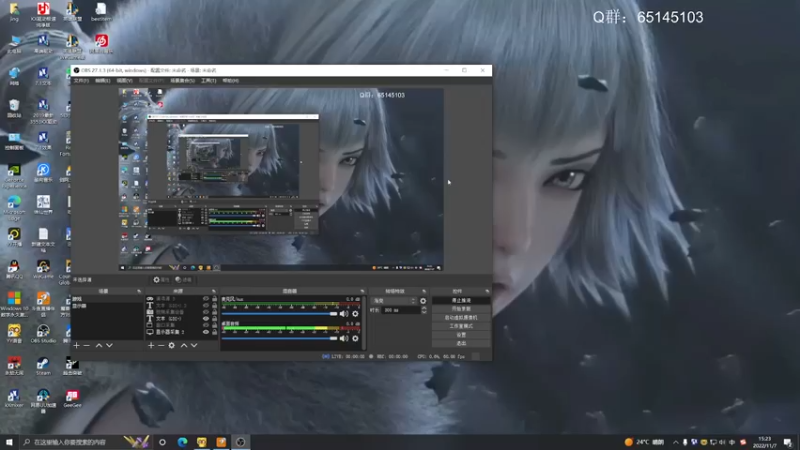Move the scene down in the scenes list
Viewport: 800px width, 450px height.
109,345
